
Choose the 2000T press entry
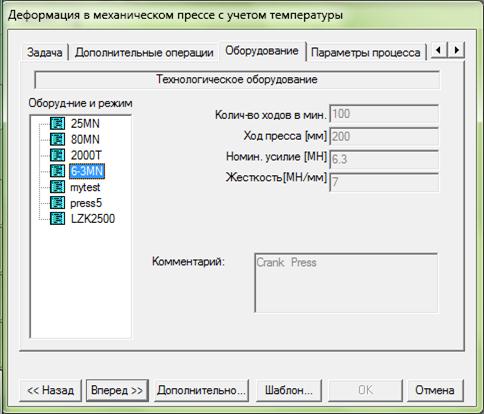[86, 155]
